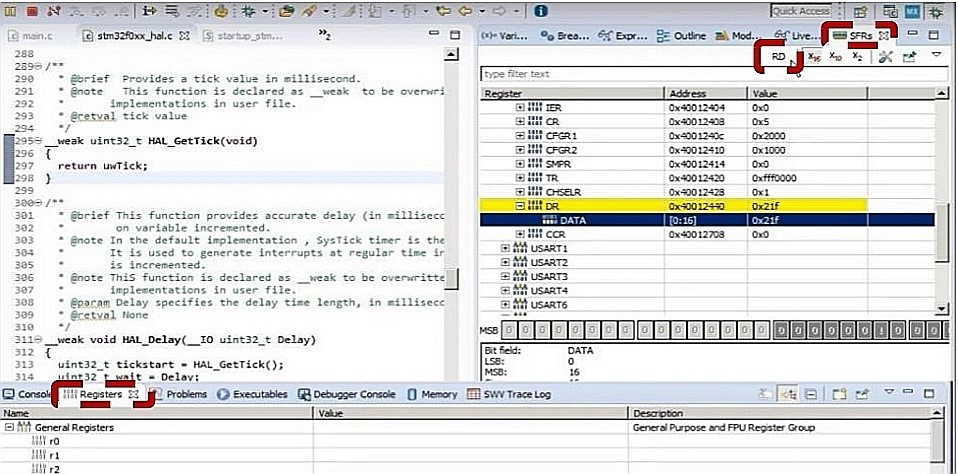Open the Debug perspective bug icon
Screen dimensions: 958x474
click(935, 11)
